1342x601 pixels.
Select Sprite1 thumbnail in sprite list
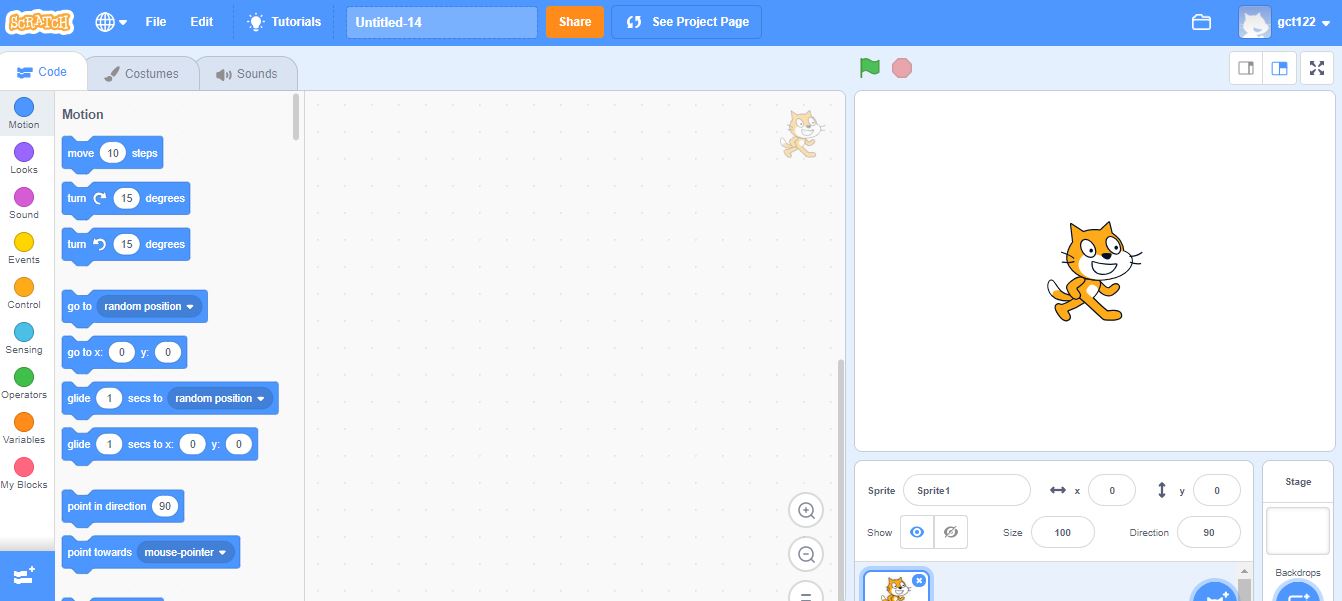point(896,586)
